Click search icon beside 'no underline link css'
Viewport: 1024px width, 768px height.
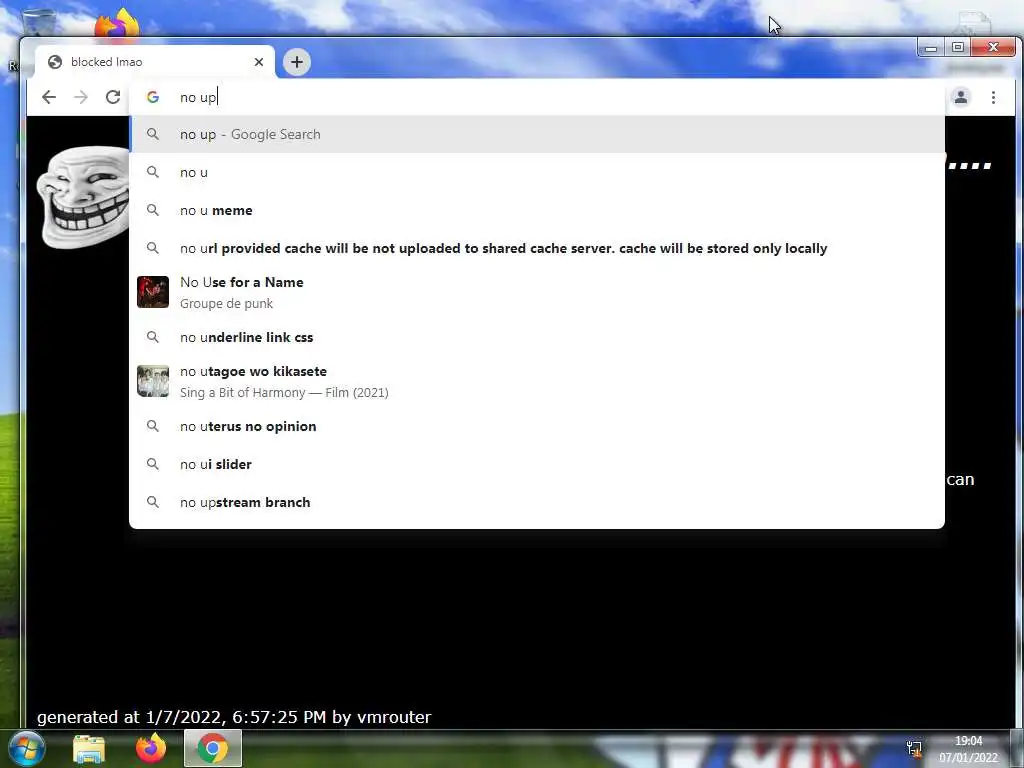(153, 337)
